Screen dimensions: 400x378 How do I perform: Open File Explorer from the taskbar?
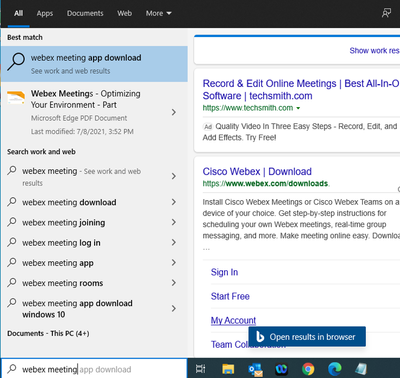click(x=228, y=369)
